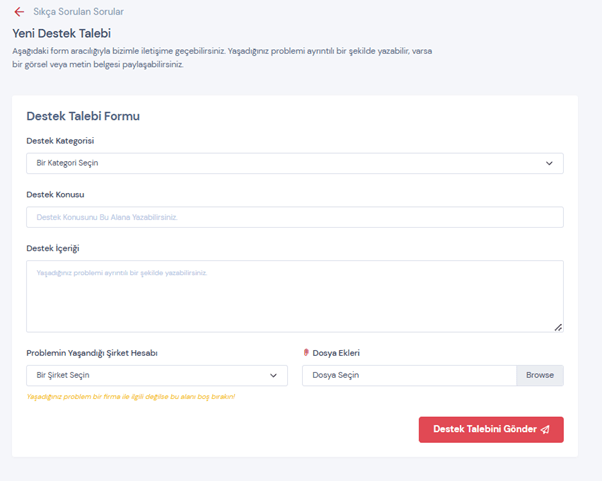This screenshot has width=602, height=481.
Task: Click the Destek Kategorisi label
Action: click(x=60, y=141)
